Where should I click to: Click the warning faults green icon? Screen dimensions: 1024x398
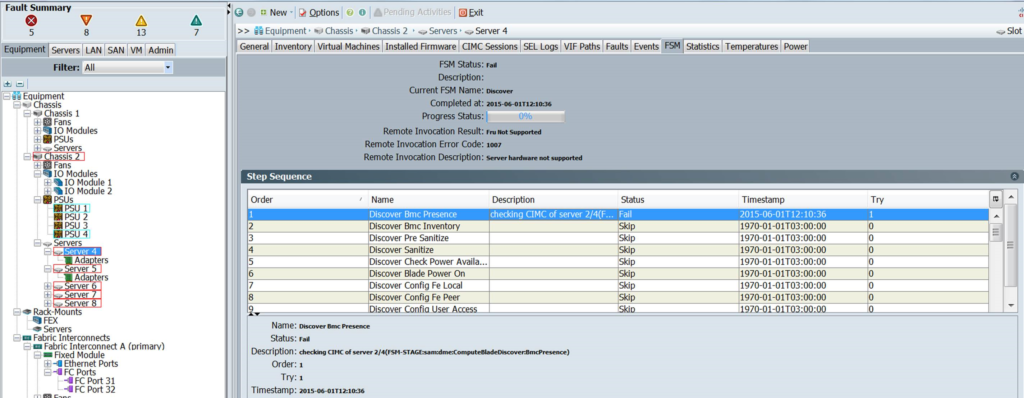(x=196, y=20)
